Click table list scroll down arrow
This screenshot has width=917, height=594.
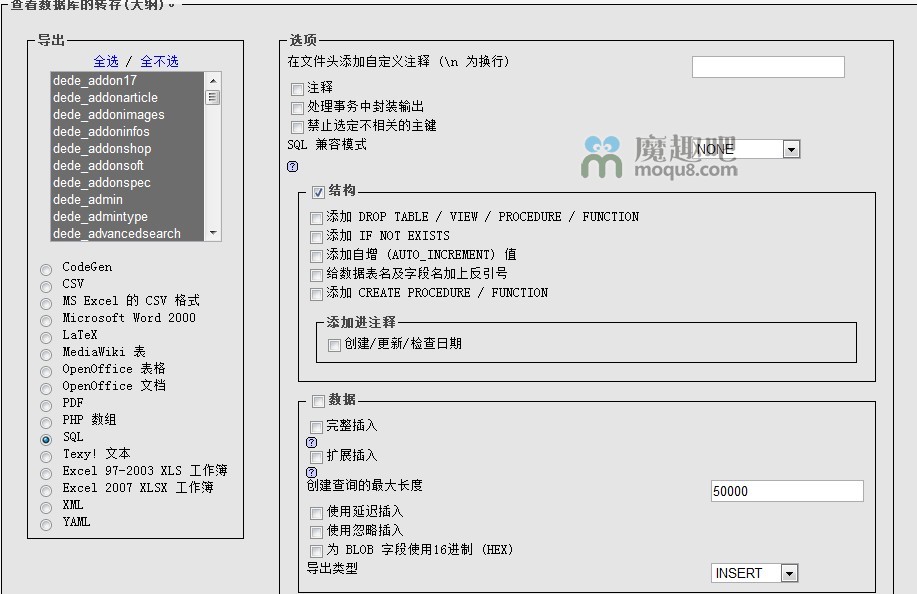pyautogui.click(x=213, y=233)
